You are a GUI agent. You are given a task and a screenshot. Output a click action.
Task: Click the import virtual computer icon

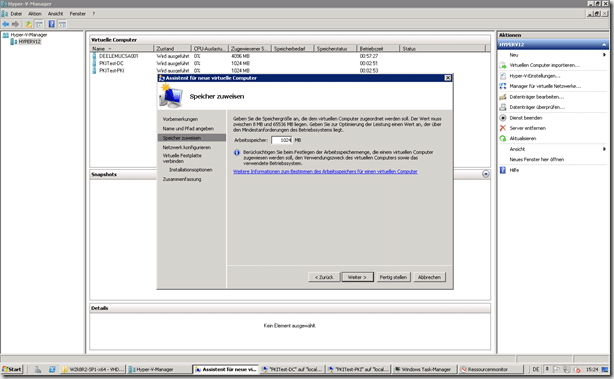[503, 65]
